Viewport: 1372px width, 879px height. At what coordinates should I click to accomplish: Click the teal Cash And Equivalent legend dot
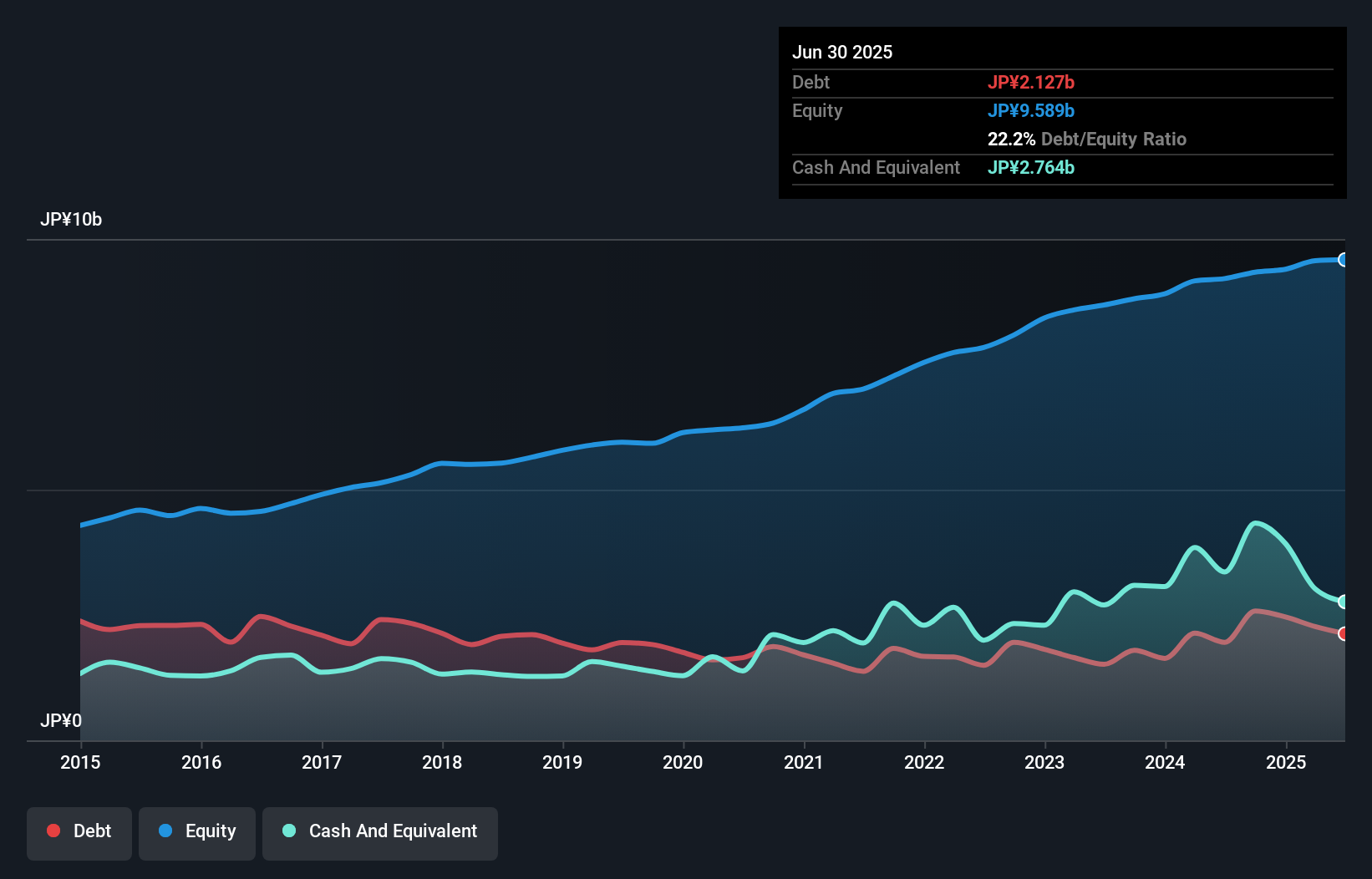pos(288,831)
